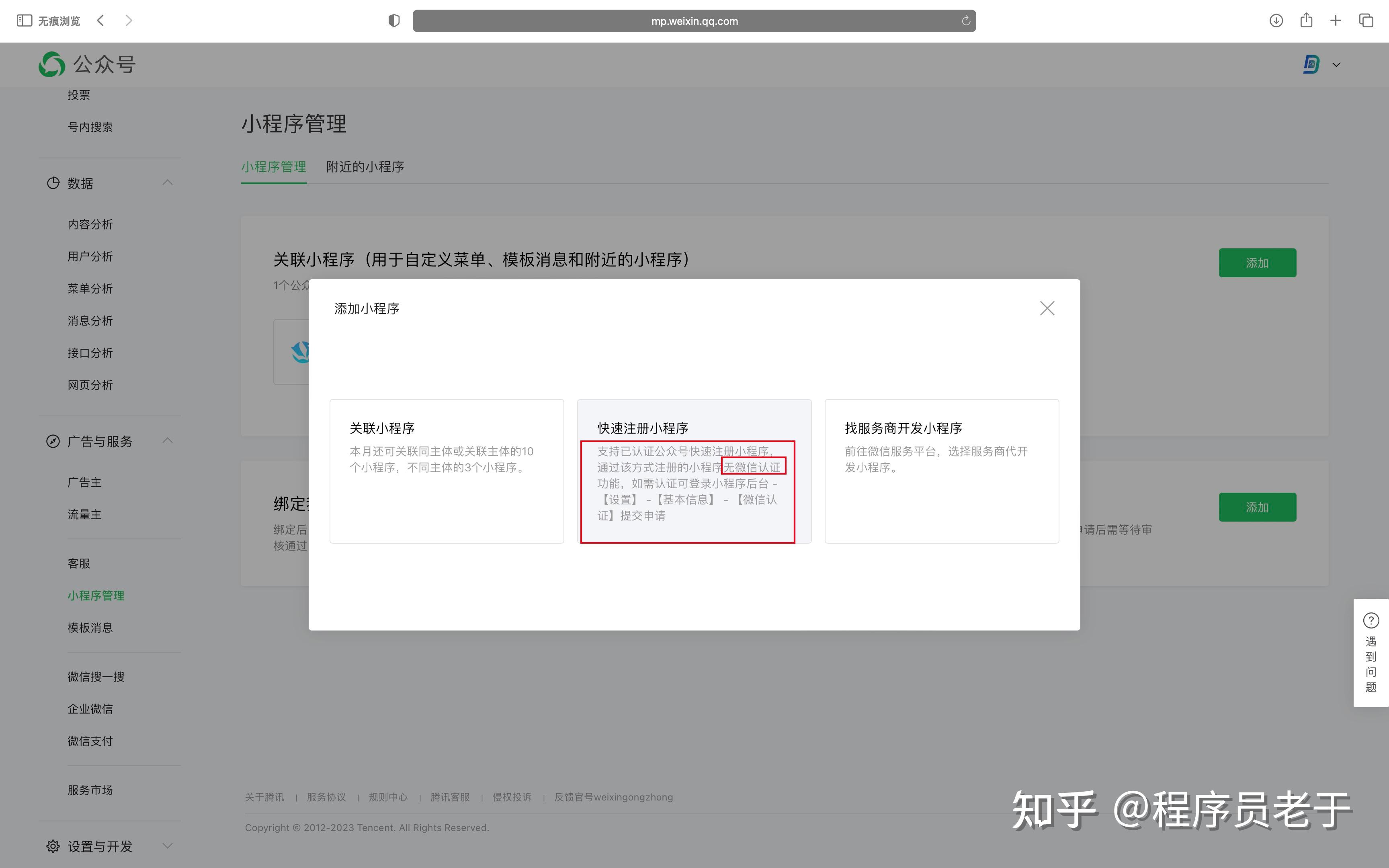
Task: Open 广告主 in the sidebar
Action: (x=84, y=482)
